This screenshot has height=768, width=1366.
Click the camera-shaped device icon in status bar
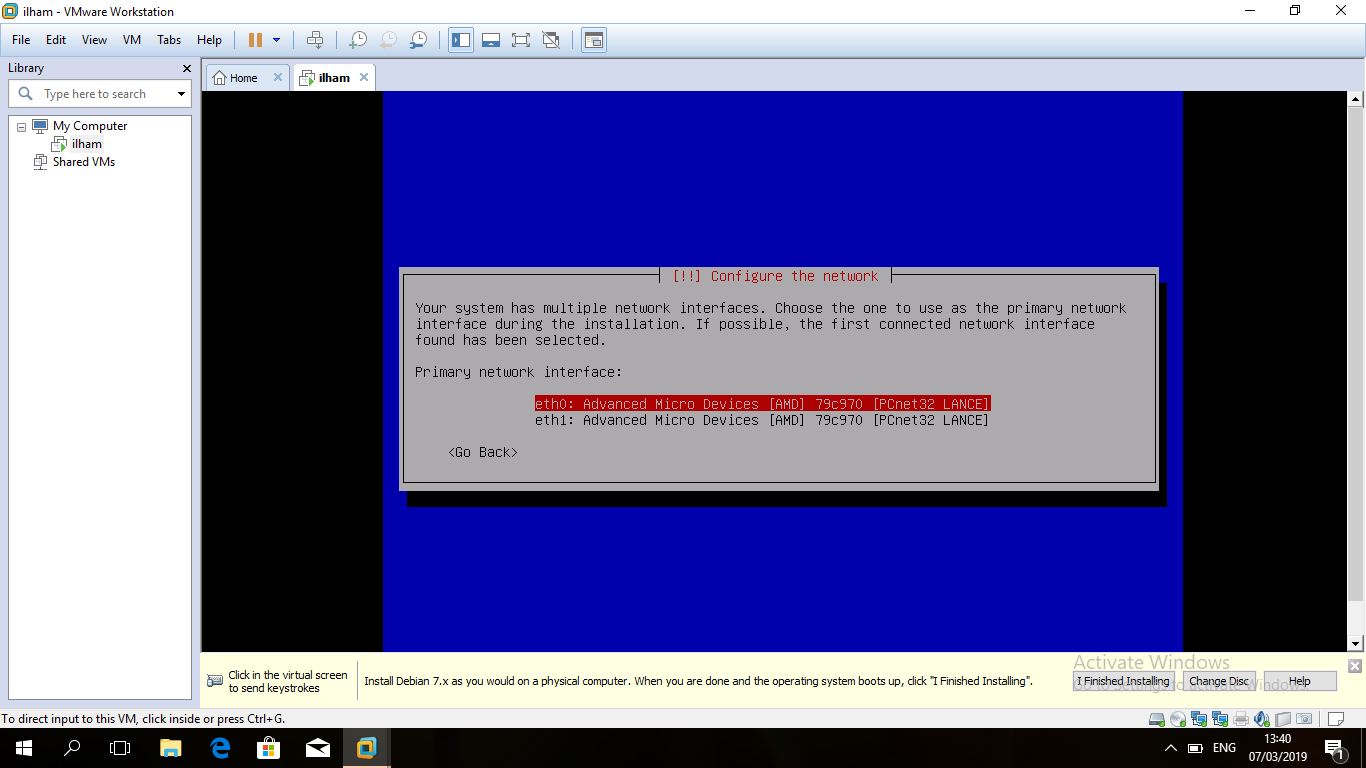(1304, 718)
